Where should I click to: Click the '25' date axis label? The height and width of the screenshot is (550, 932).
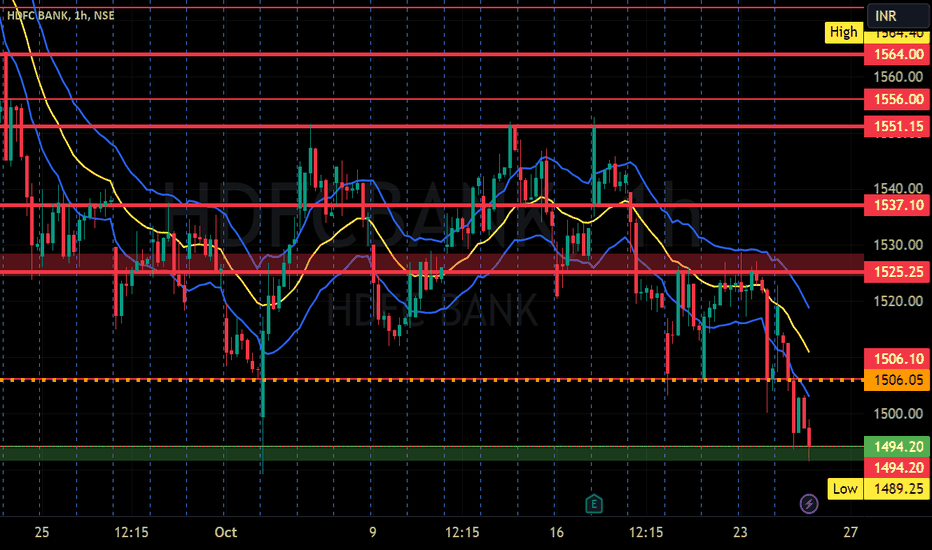(42, 532)
